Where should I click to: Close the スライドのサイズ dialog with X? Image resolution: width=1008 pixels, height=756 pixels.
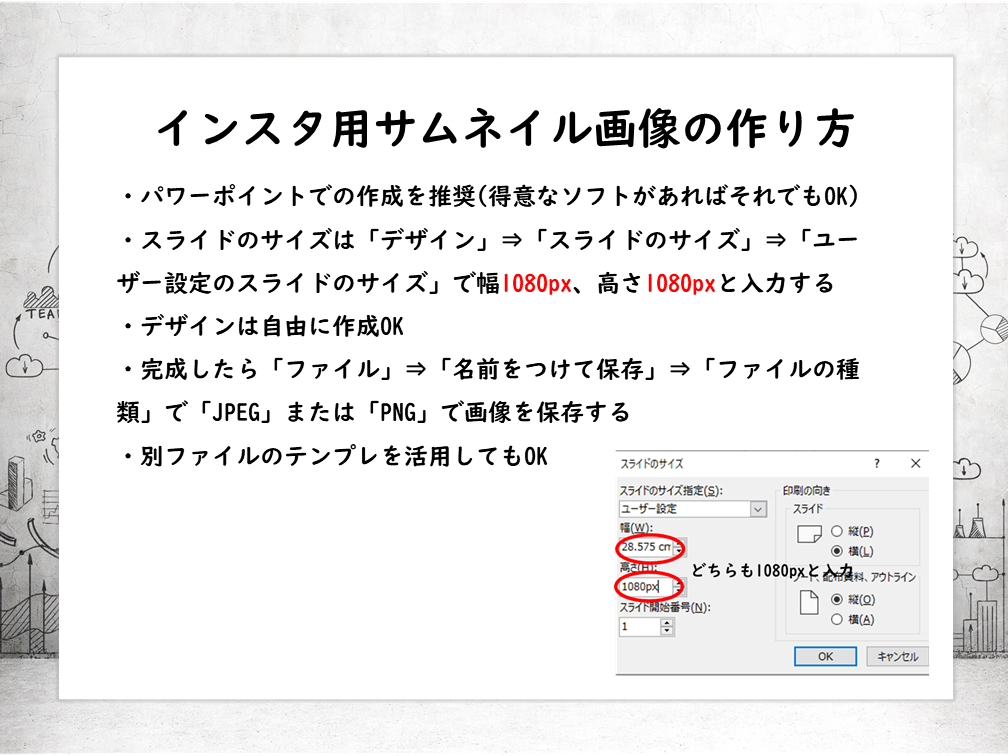[x=915, y=464]
